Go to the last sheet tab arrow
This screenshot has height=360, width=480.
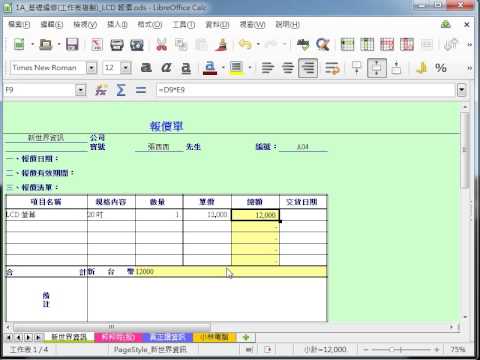pos(38,337)
